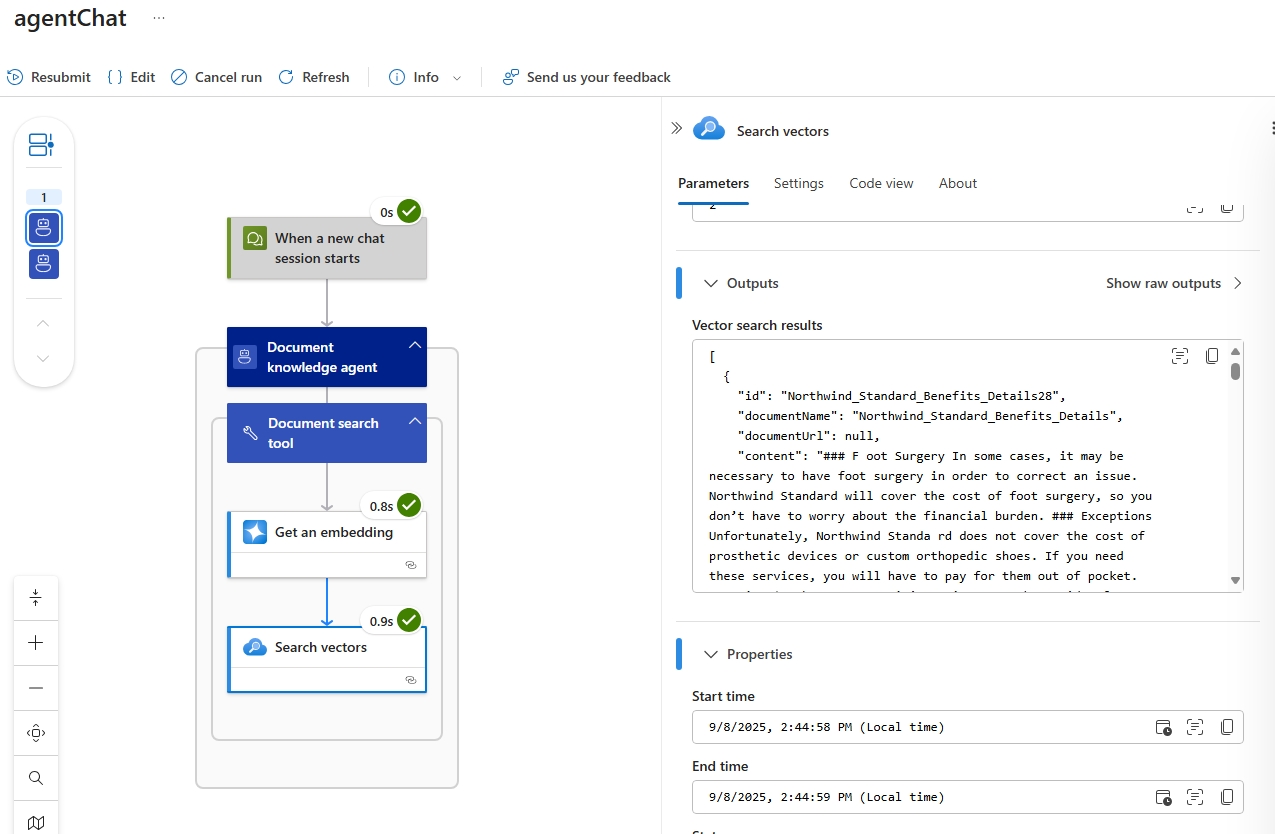The width and height of the screenshot is (1275, 834).
Task: Click the zoom in plus icon
Action: 36,643
